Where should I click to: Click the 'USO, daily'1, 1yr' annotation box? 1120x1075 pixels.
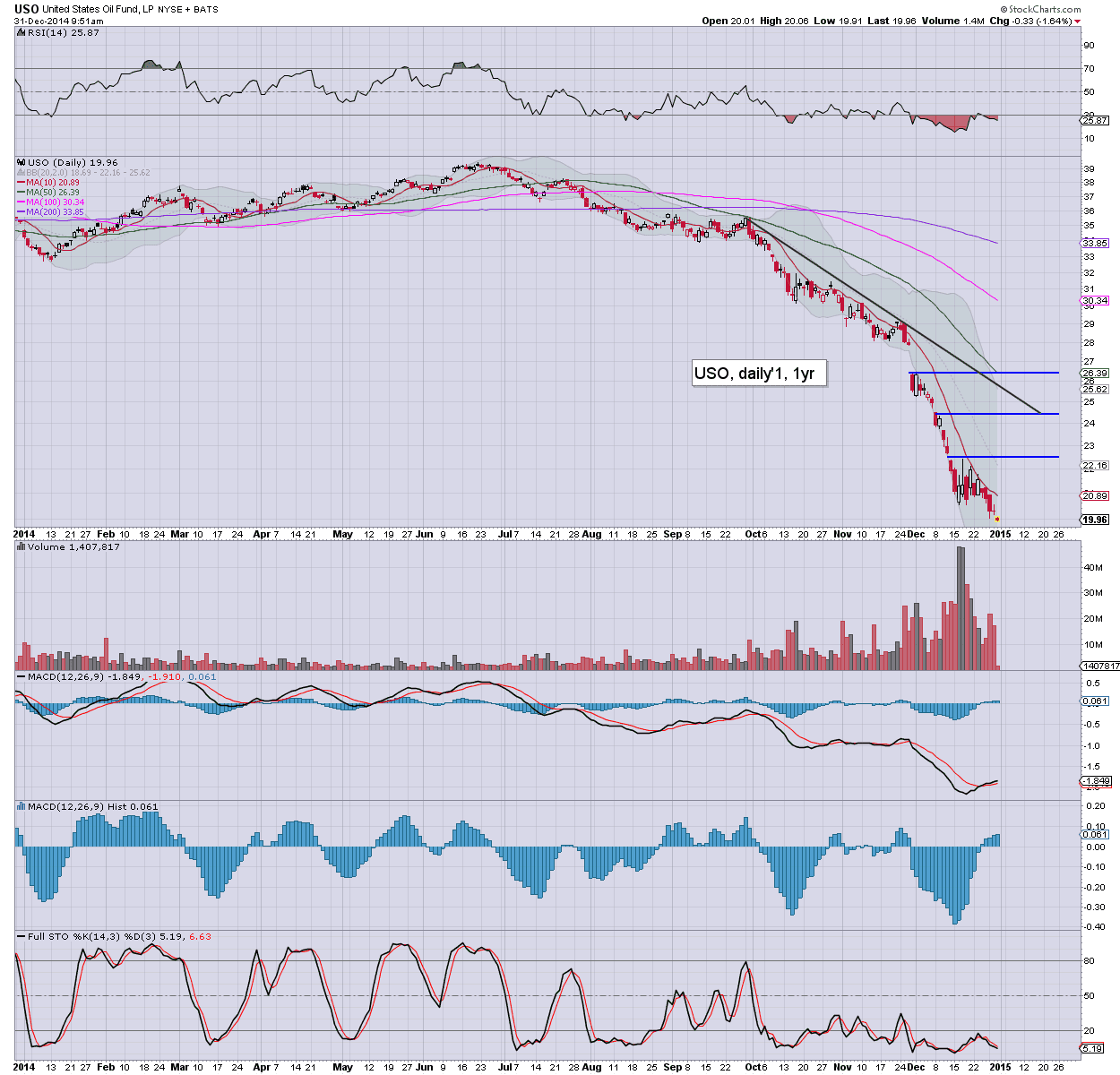point(760,373)
